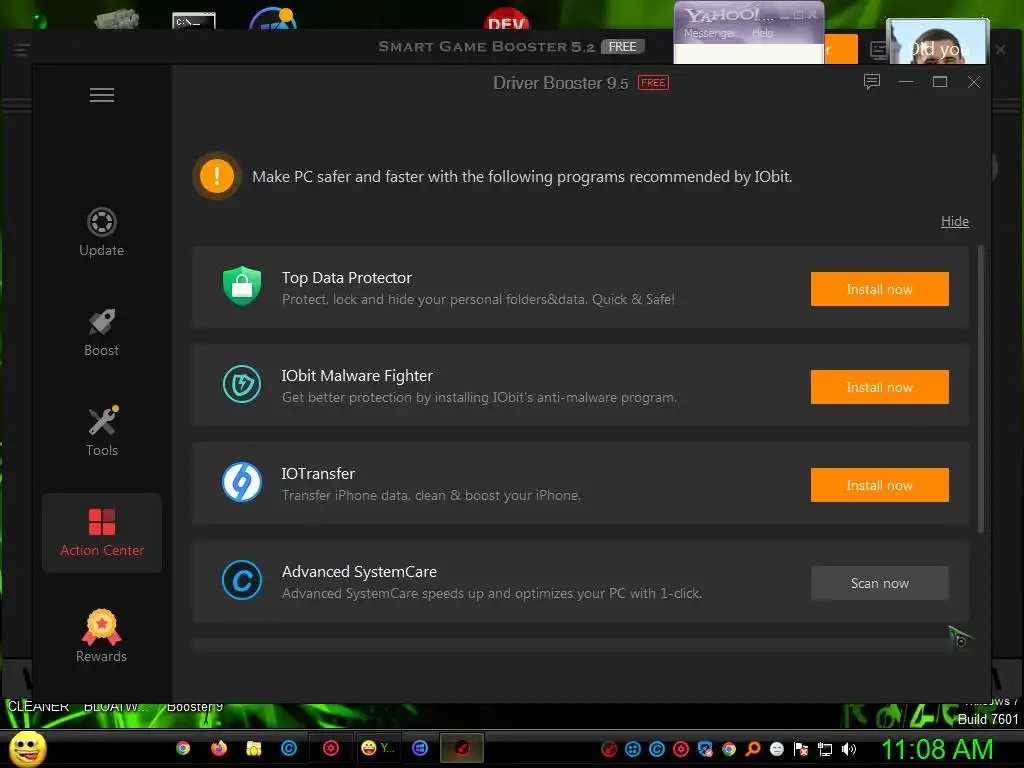Click Driver Booster red FREE badge
This screenshot has width=1024, height=768.
click(x=653, y=82)
